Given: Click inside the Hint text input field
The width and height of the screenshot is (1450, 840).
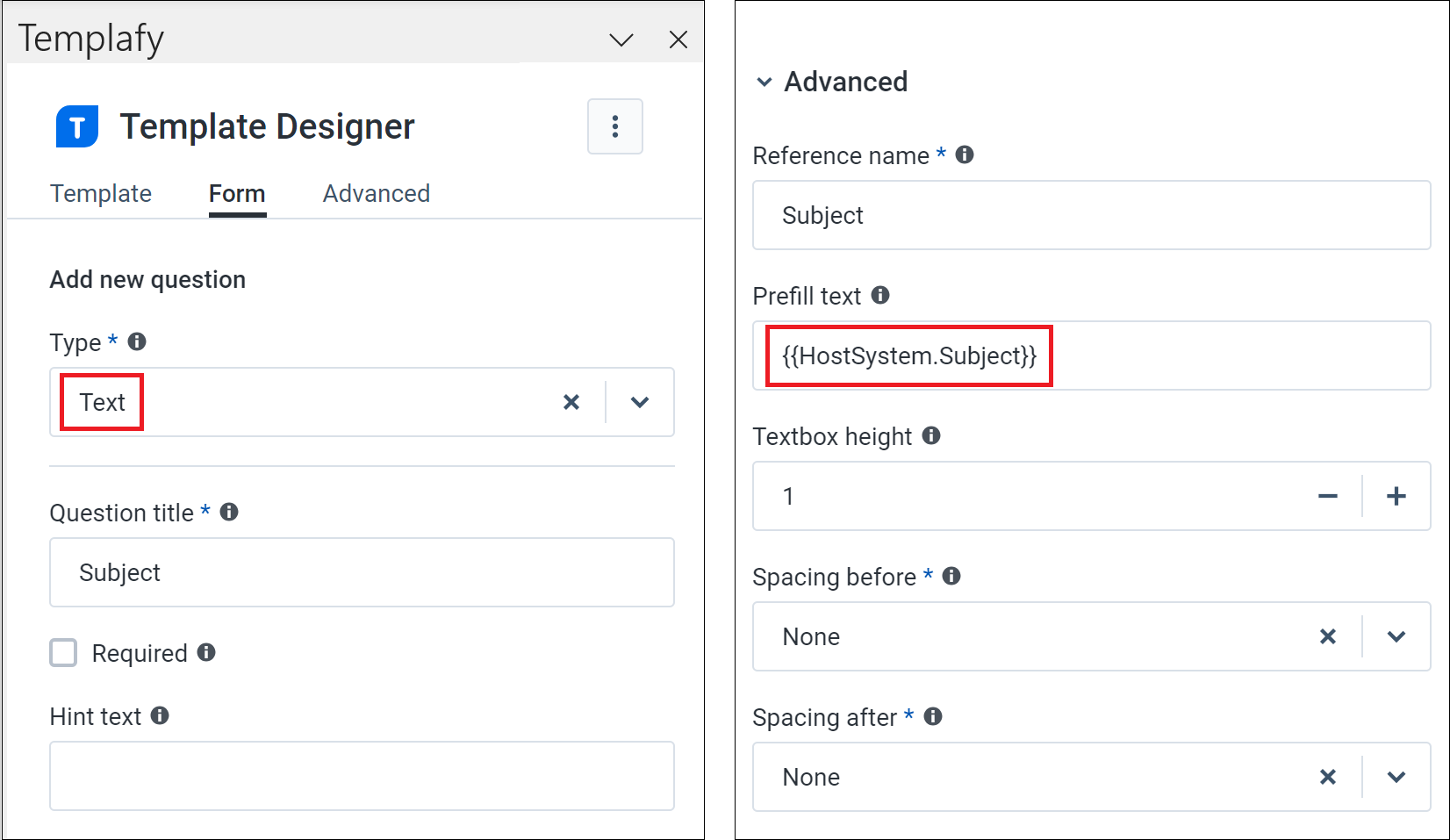Looking at the screenshot, I should (360, 776).
